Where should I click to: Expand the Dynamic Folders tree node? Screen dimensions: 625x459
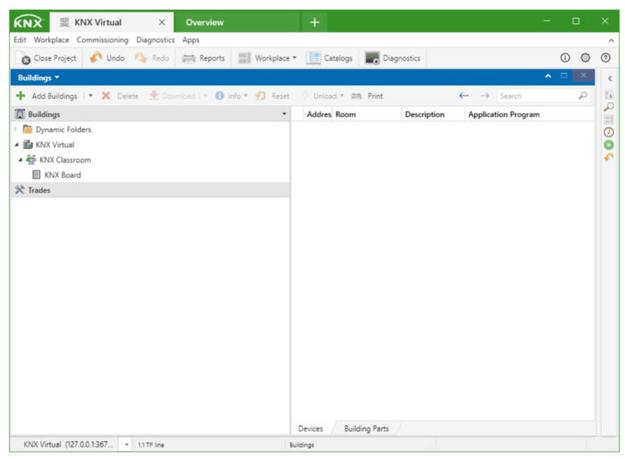15,130
